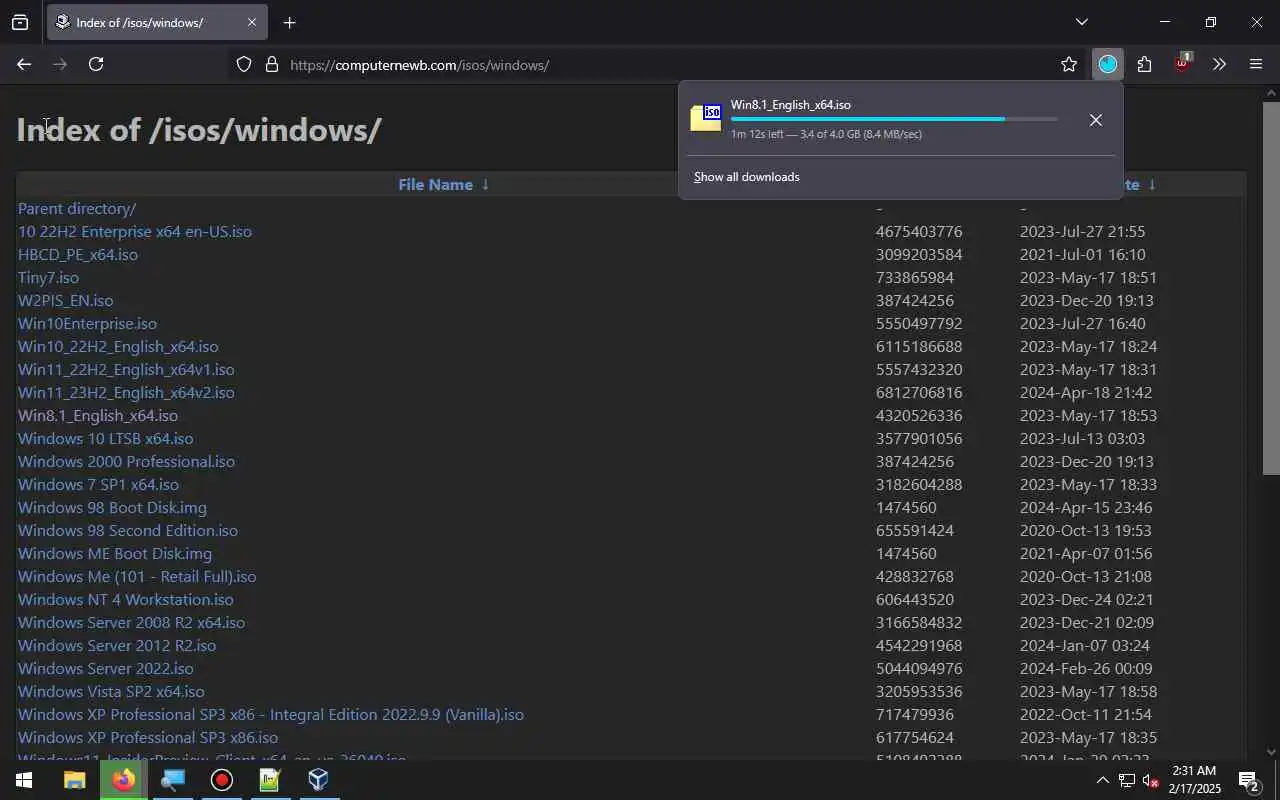Open W2PIS_EN.iso link

65,300
